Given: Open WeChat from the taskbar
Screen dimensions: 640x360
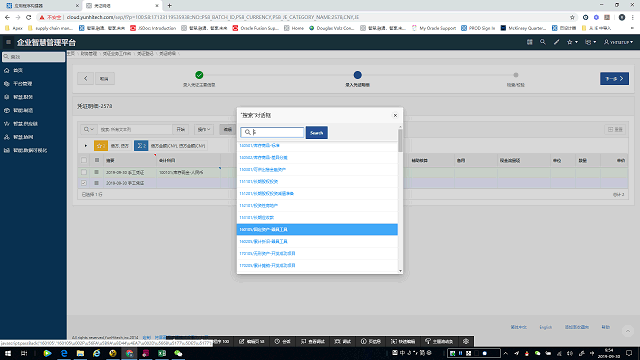Looking at the screenshot, I should 178,353.
